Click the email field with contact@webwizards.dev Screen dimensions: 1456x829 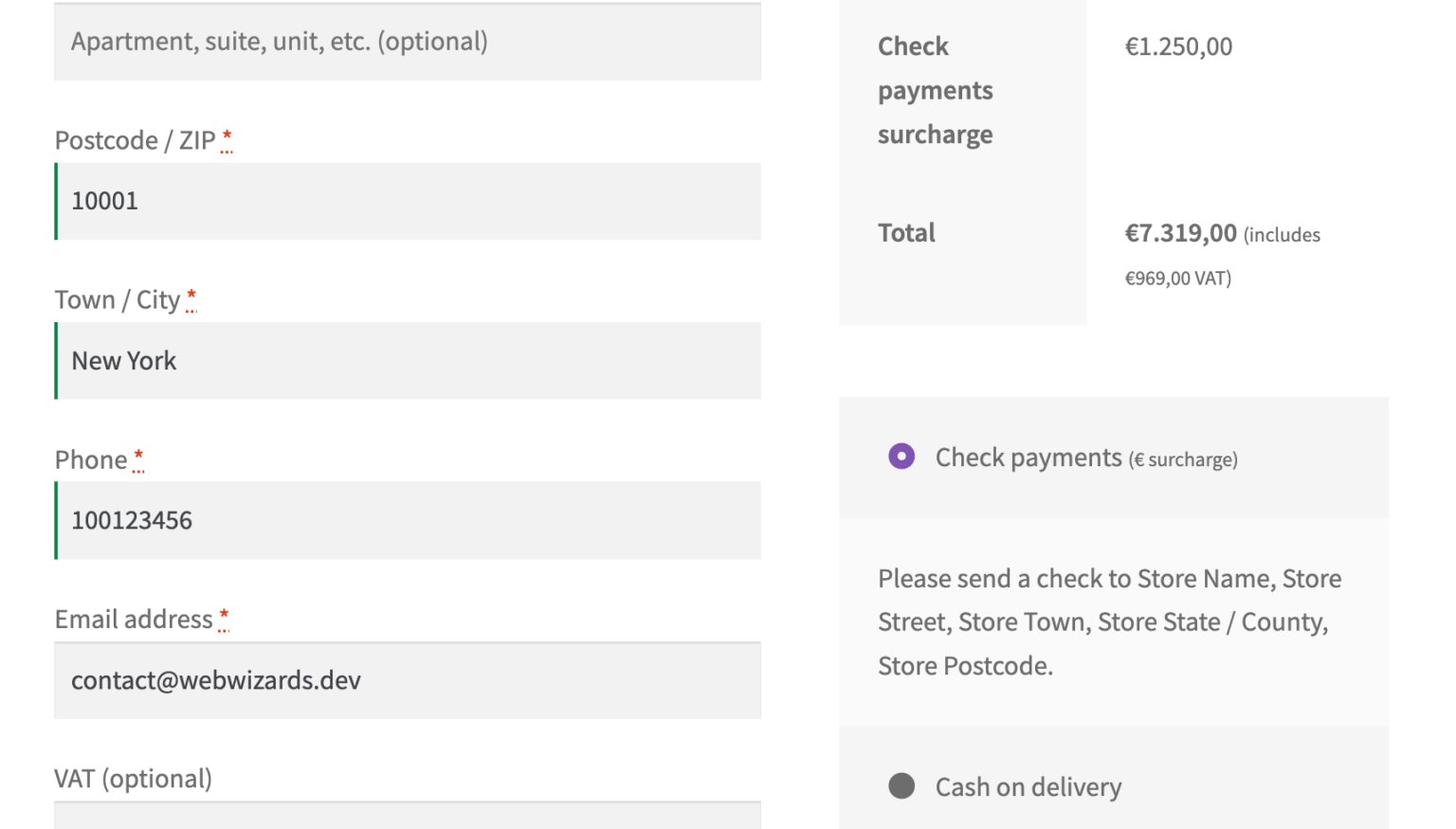point(408,680)
